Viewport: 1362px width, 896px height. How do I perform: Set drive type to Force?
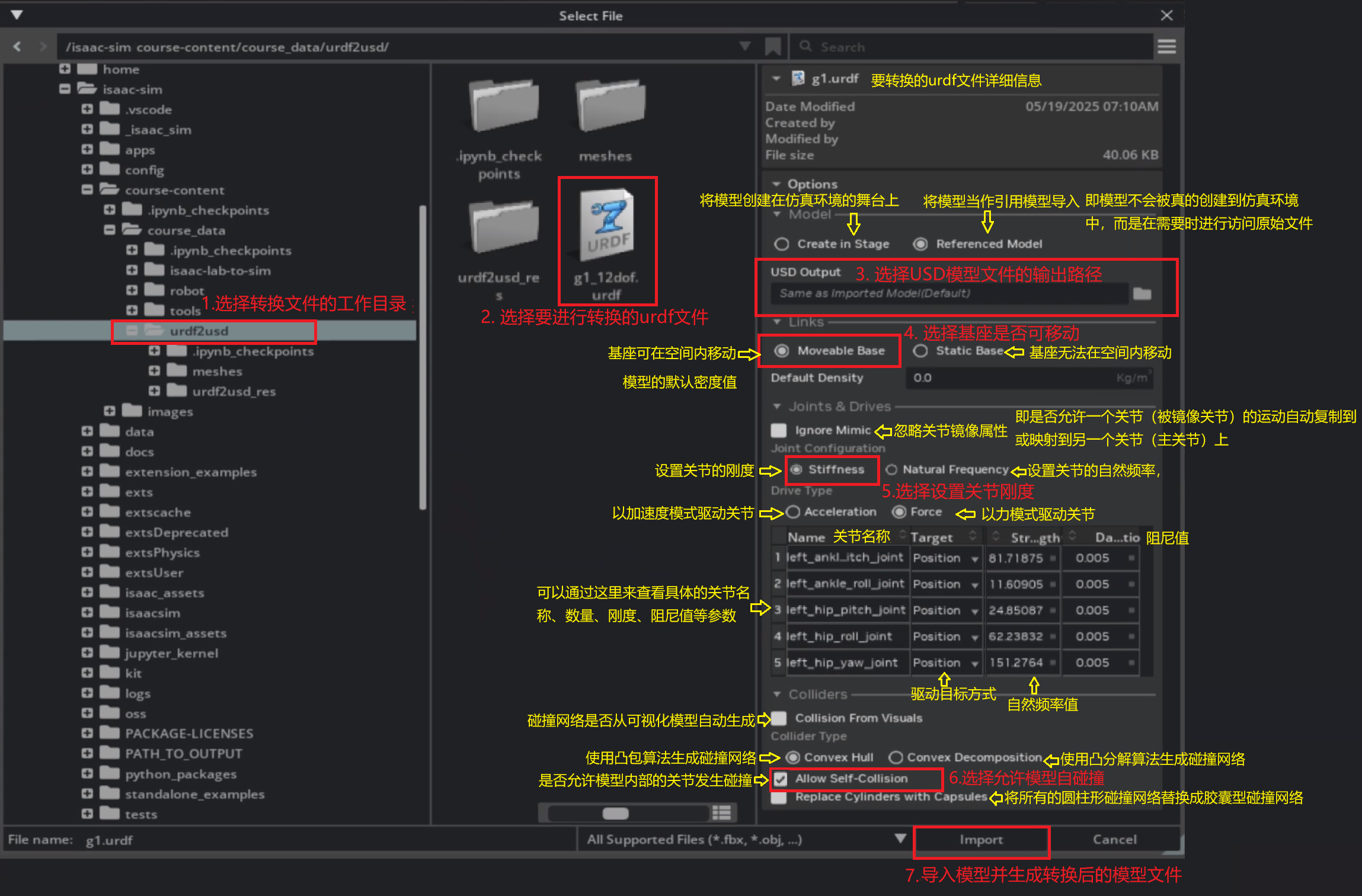[899, 511]
